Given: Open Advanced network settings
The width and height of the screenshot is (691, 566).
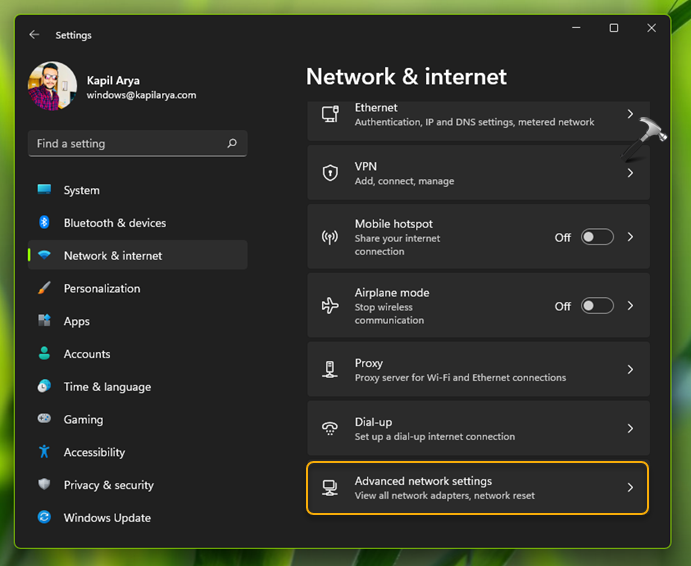Looking at the screenshot, I should [x=477, y=488].
